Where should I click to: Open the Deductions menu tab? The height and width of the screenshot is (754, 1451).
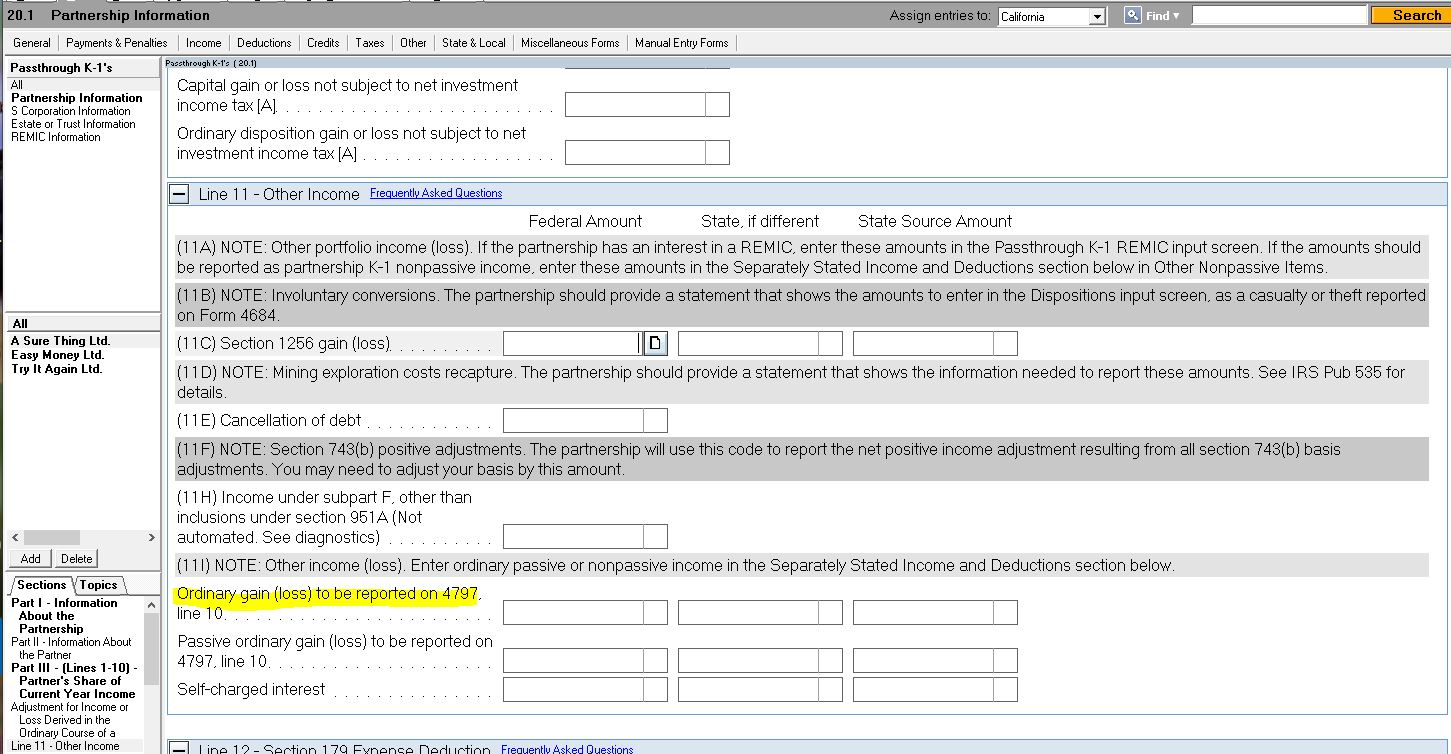coord(264,43)
